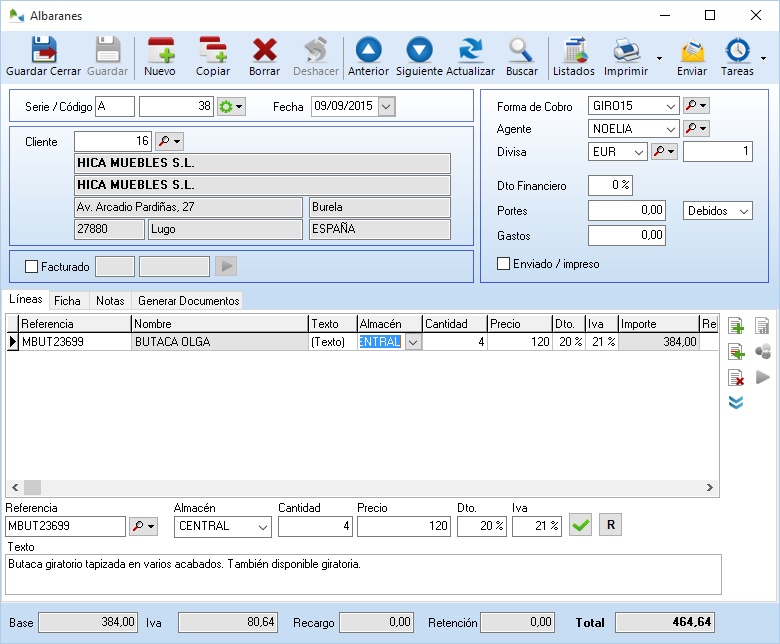Screen dimensions: 780x644
Task: Open the Generar Documentos tab
Action: [188, 300]
